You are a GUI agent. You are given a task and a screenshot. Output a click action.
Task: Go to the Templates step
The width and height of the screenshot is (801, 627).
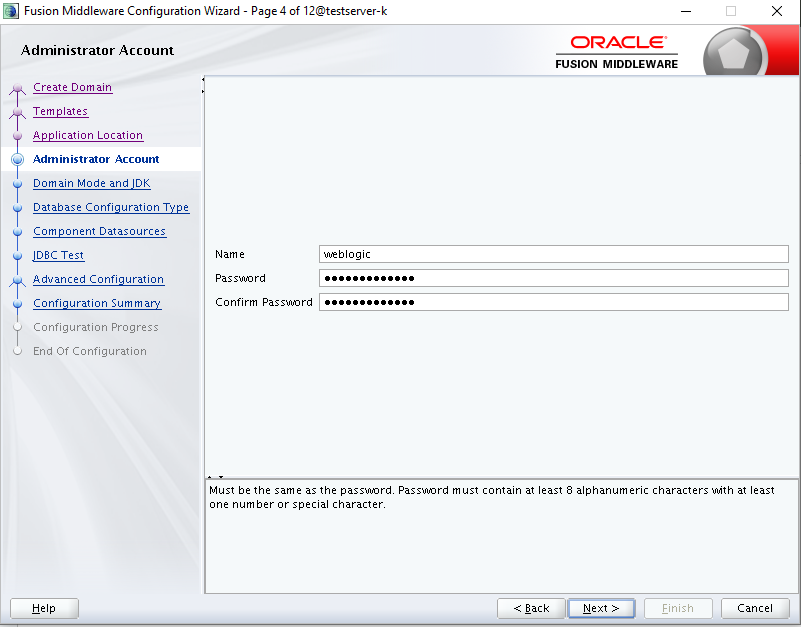coord(60,111)
